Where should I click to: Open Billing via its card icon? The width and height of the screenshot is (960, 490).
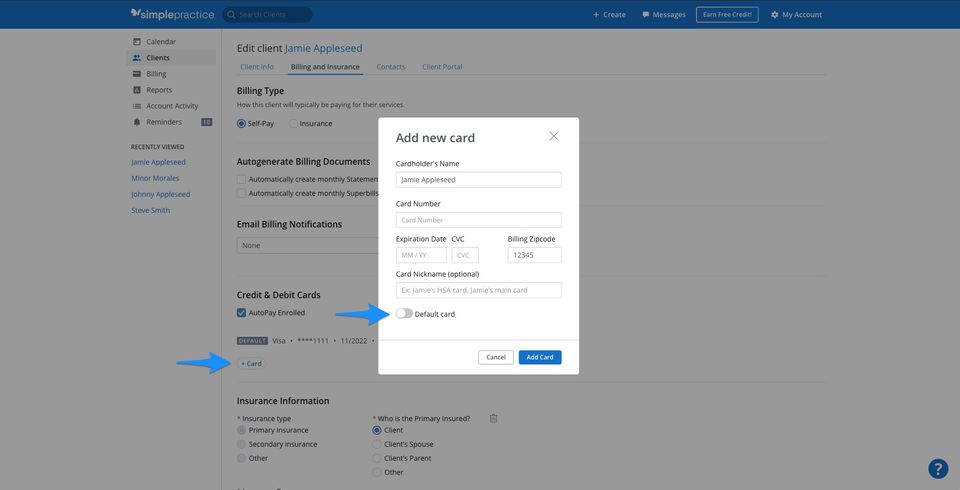137,74
